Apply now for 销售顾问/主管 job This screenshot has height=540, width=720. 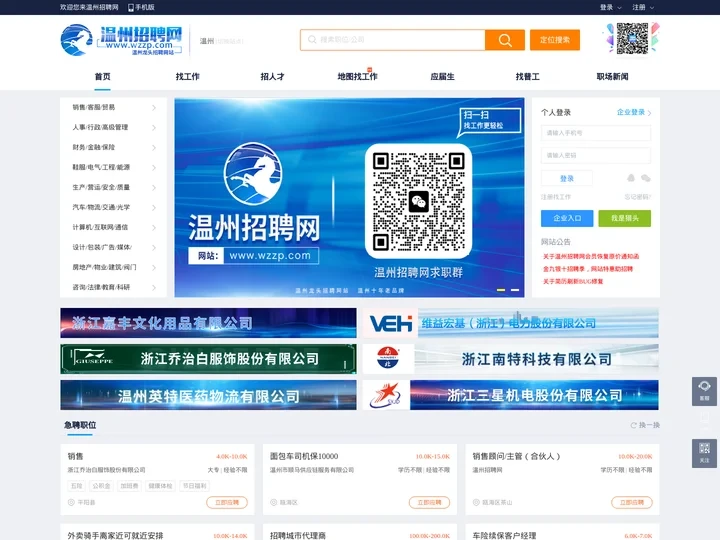[x=632, y=502]
